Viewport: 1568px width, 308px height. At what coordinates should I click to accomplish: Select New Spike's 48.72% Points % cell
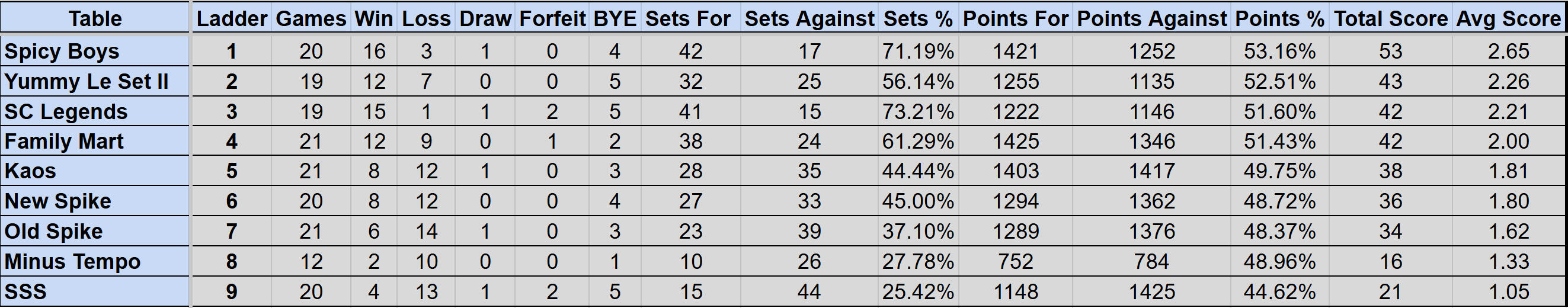pyautogui.click(x=1279, y=201)
